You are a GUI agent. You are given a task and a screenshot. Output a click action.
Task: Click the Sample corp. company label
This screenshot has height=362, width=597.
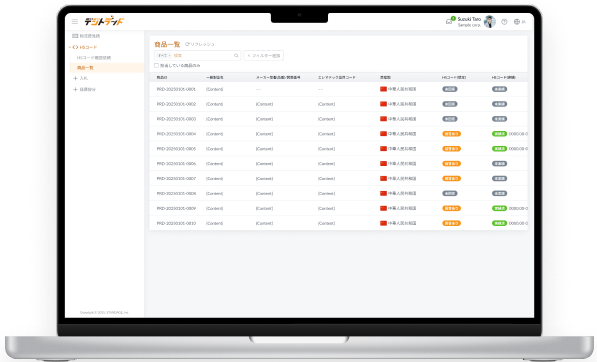(469, 25)
